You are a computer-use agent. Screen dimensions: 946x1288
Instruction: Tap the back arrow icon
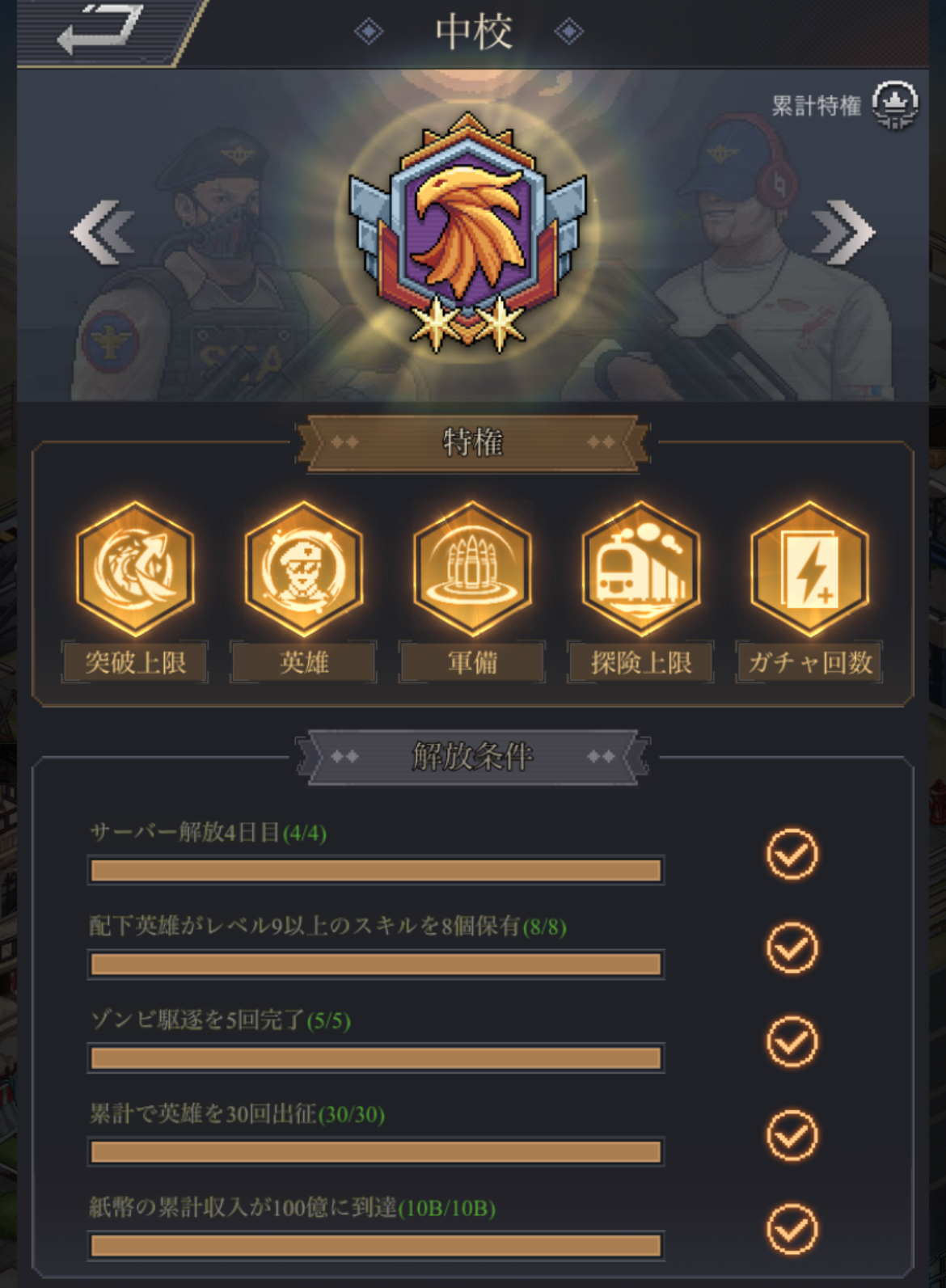point(100,29)
